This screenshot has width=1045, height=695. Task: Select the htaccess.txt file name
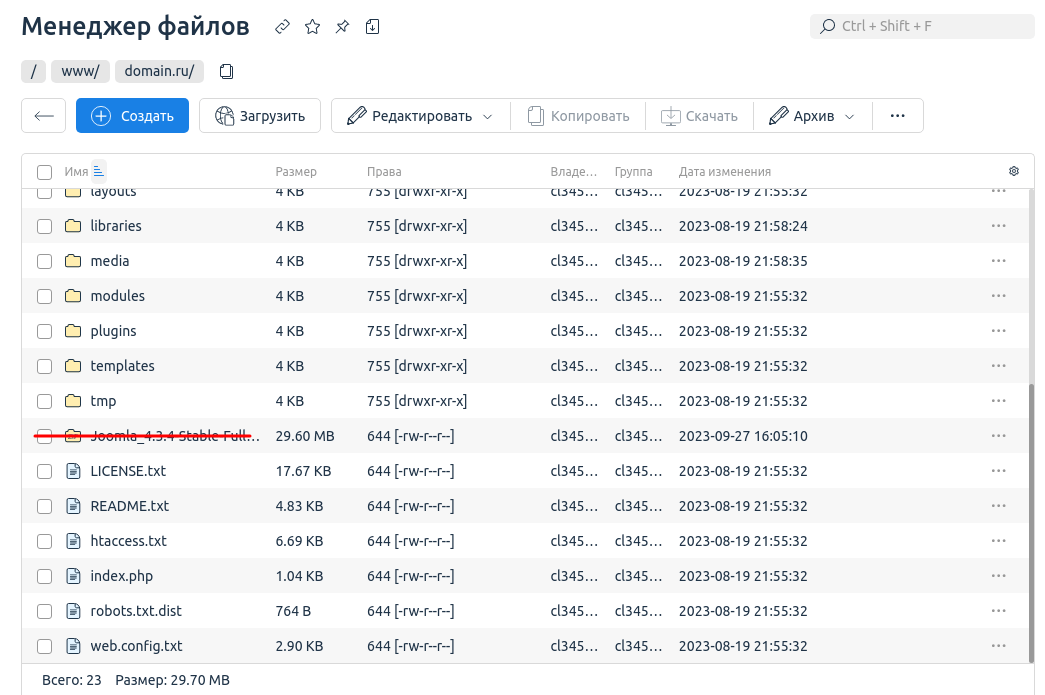point(129,541)
